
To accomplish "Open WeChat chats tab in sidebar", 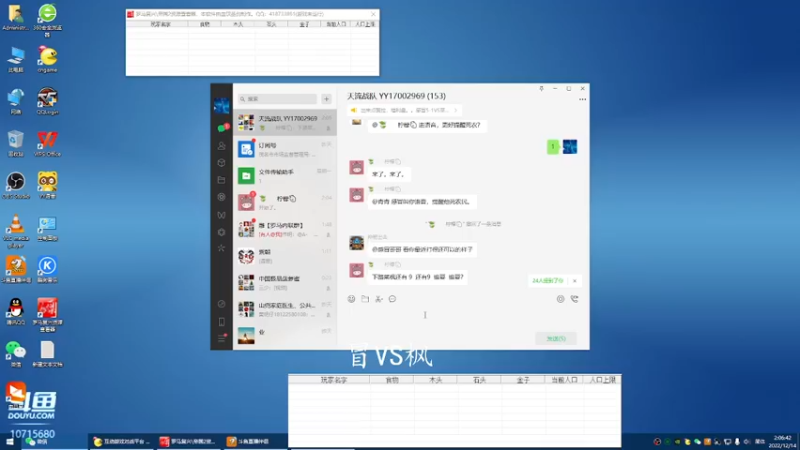I will tap(221, 128).
